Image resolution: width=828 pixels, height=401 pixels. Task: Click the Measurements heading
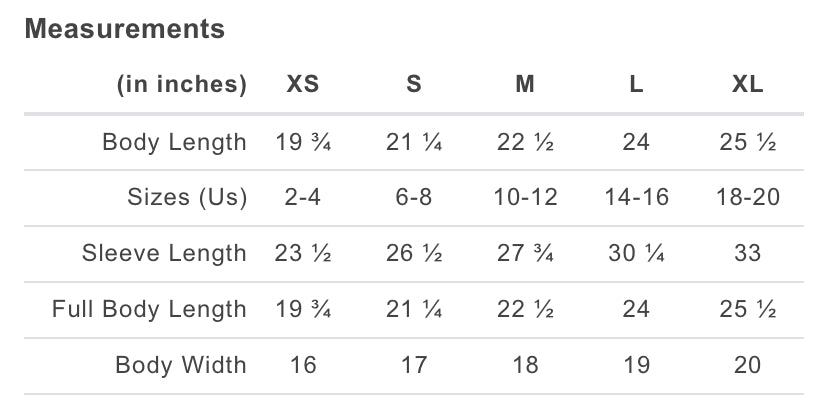click(125, 29)
